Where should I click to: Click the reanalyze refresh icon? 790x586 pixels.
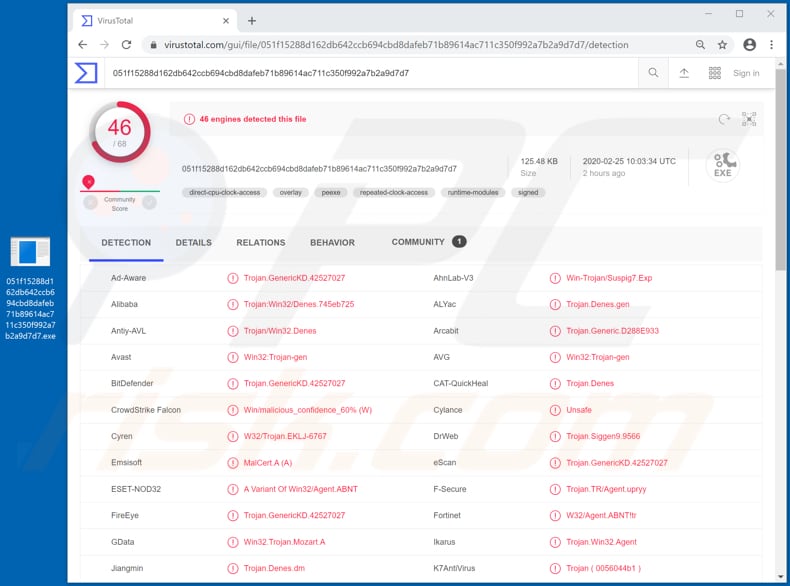[724, 119]
